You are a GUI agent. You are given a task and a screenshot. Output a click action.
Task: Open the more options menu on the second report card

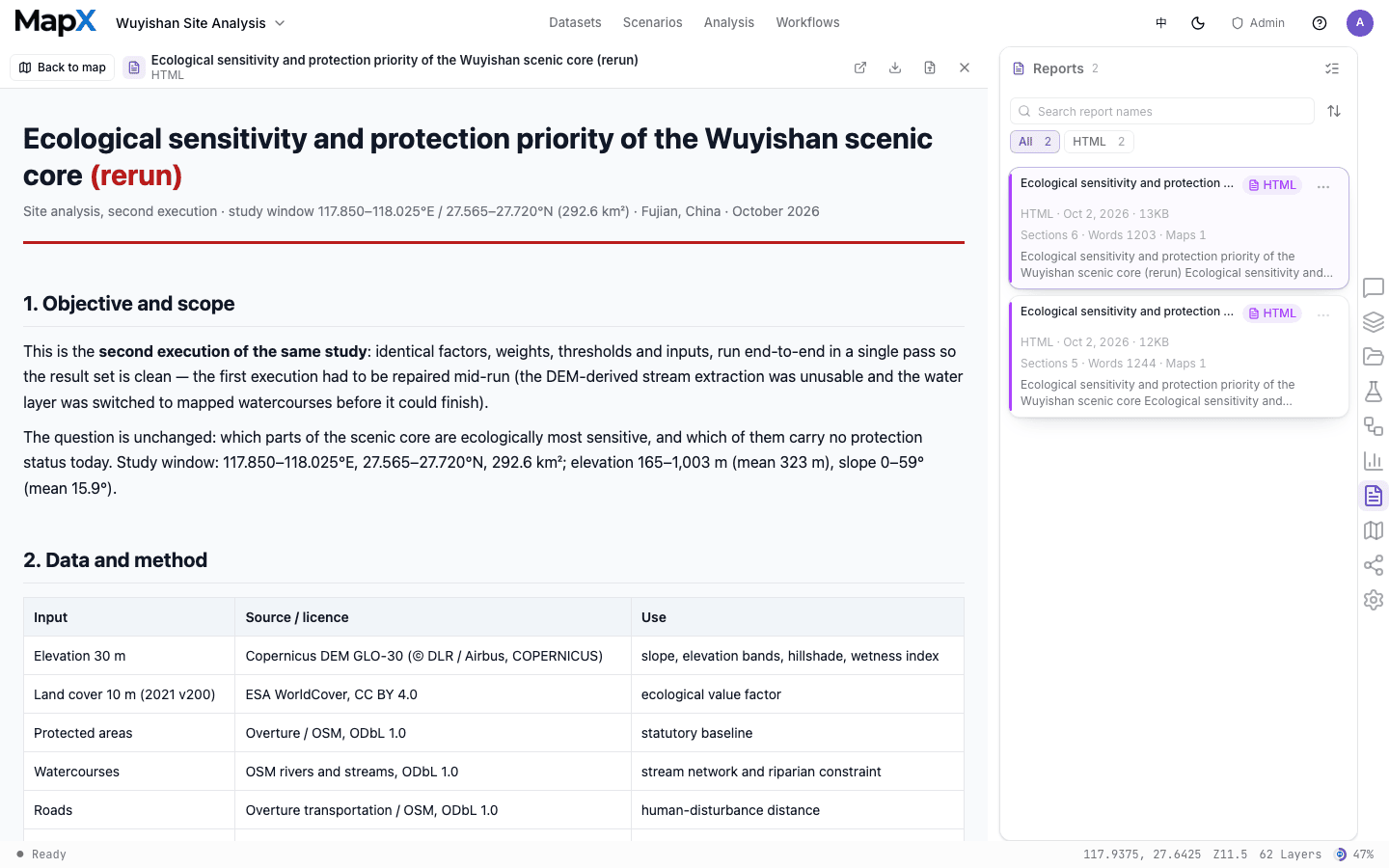pyautogui.click(x=1323, y=314)
